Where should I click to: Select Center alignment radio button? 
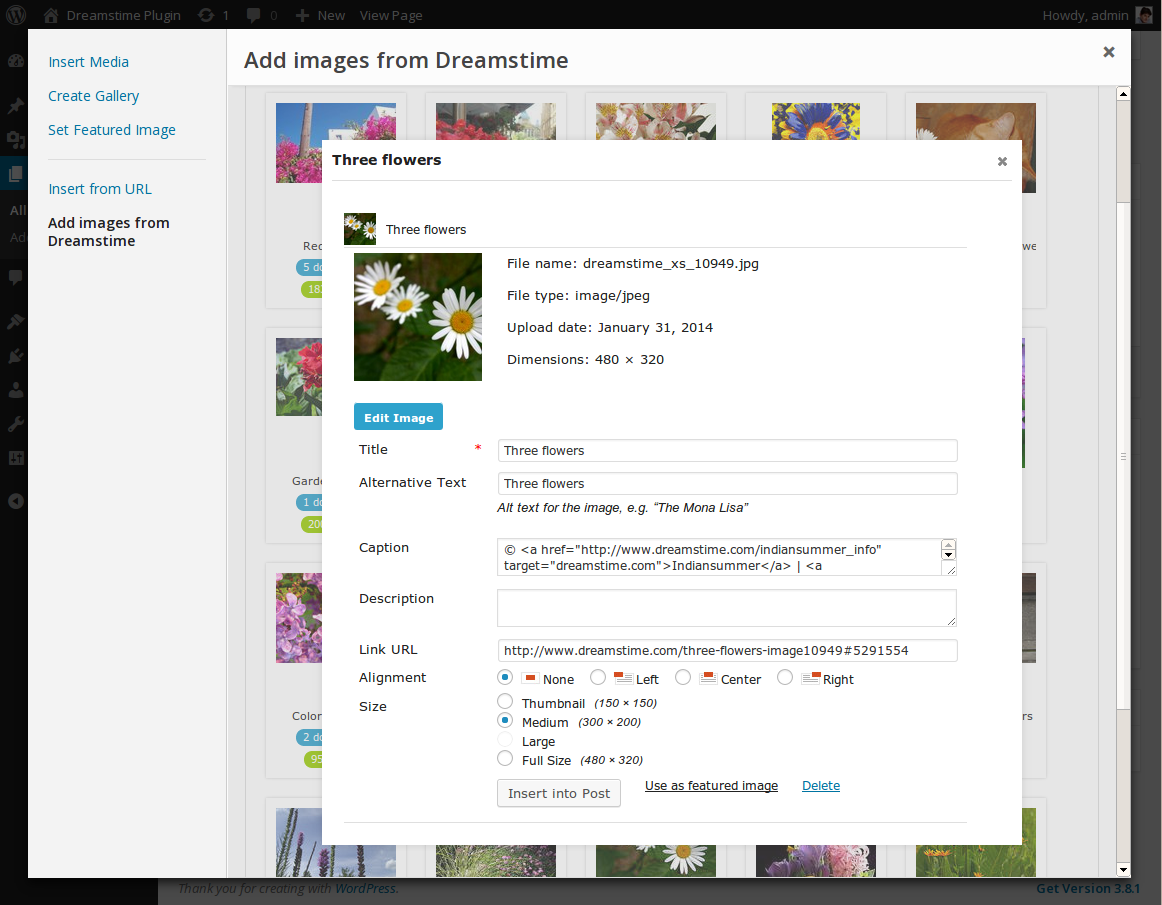[683, 678]
